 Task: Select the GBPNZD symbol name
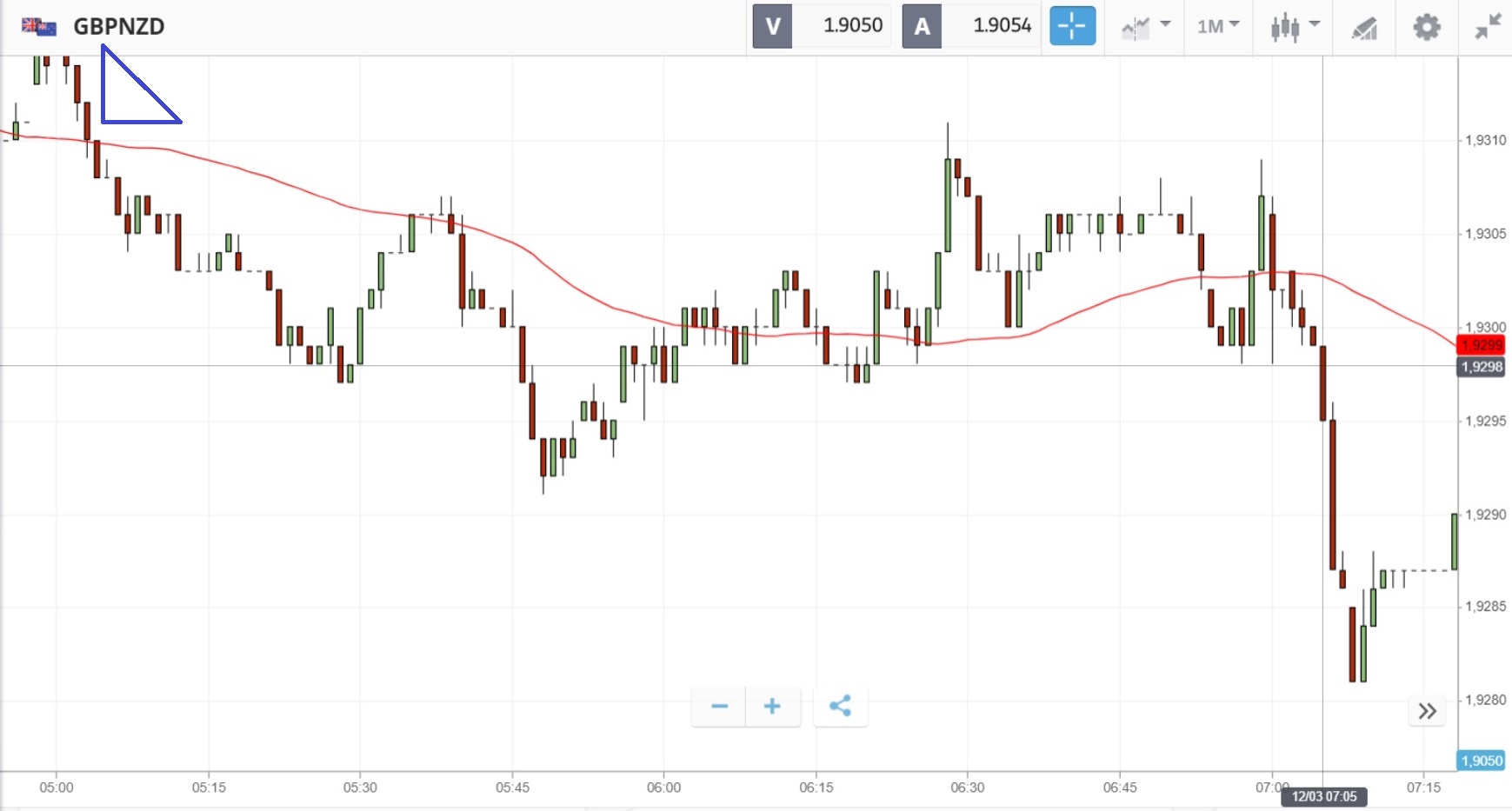[119, 26]
